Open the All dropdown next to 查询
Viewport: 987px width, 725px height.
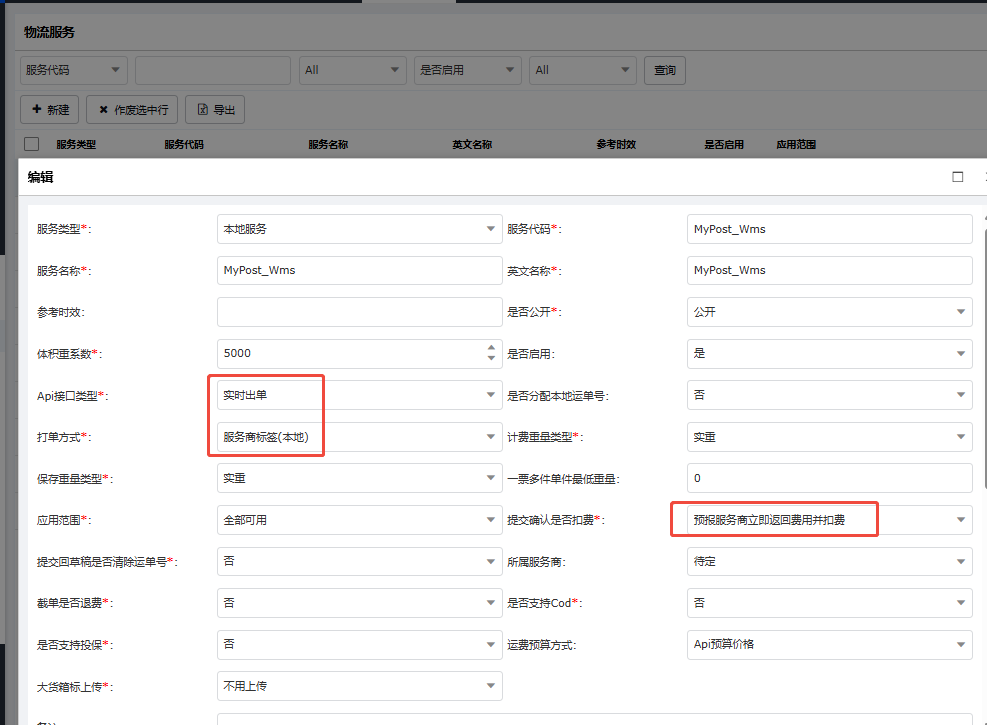point(583,70)
